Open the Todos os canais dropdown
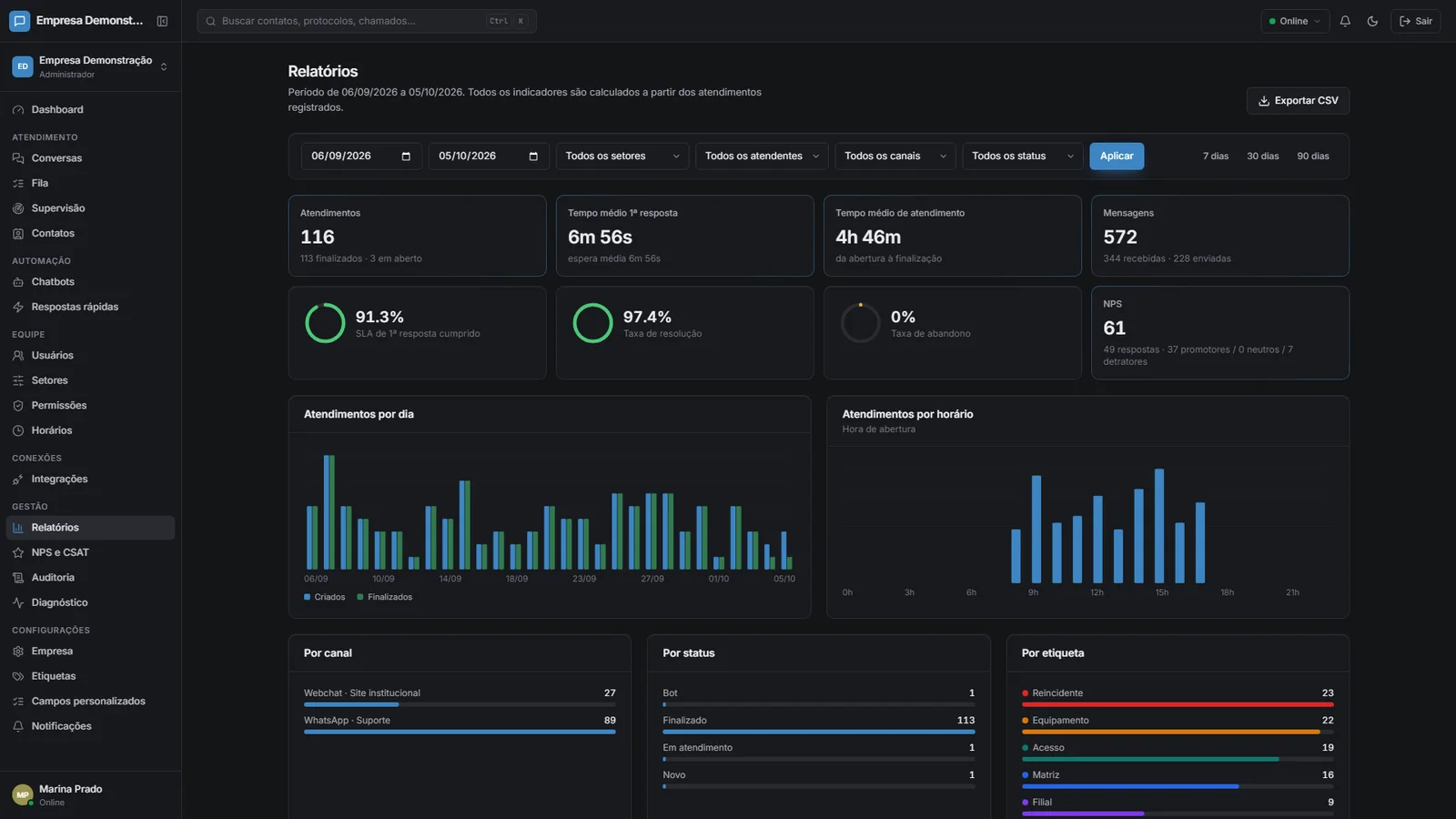The height and width of the screenshot is (819, 1456). (895, 157)
